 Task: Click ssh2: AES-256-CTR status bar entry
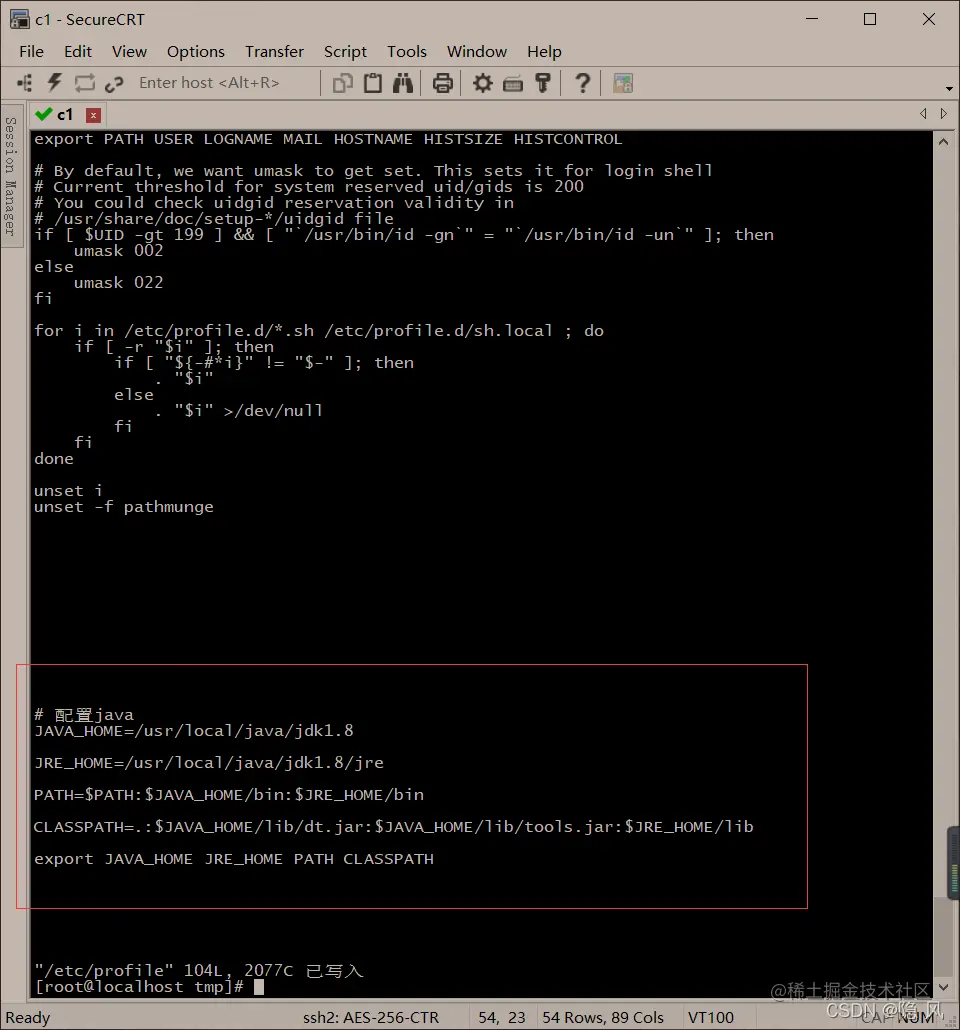(371, 1018)
